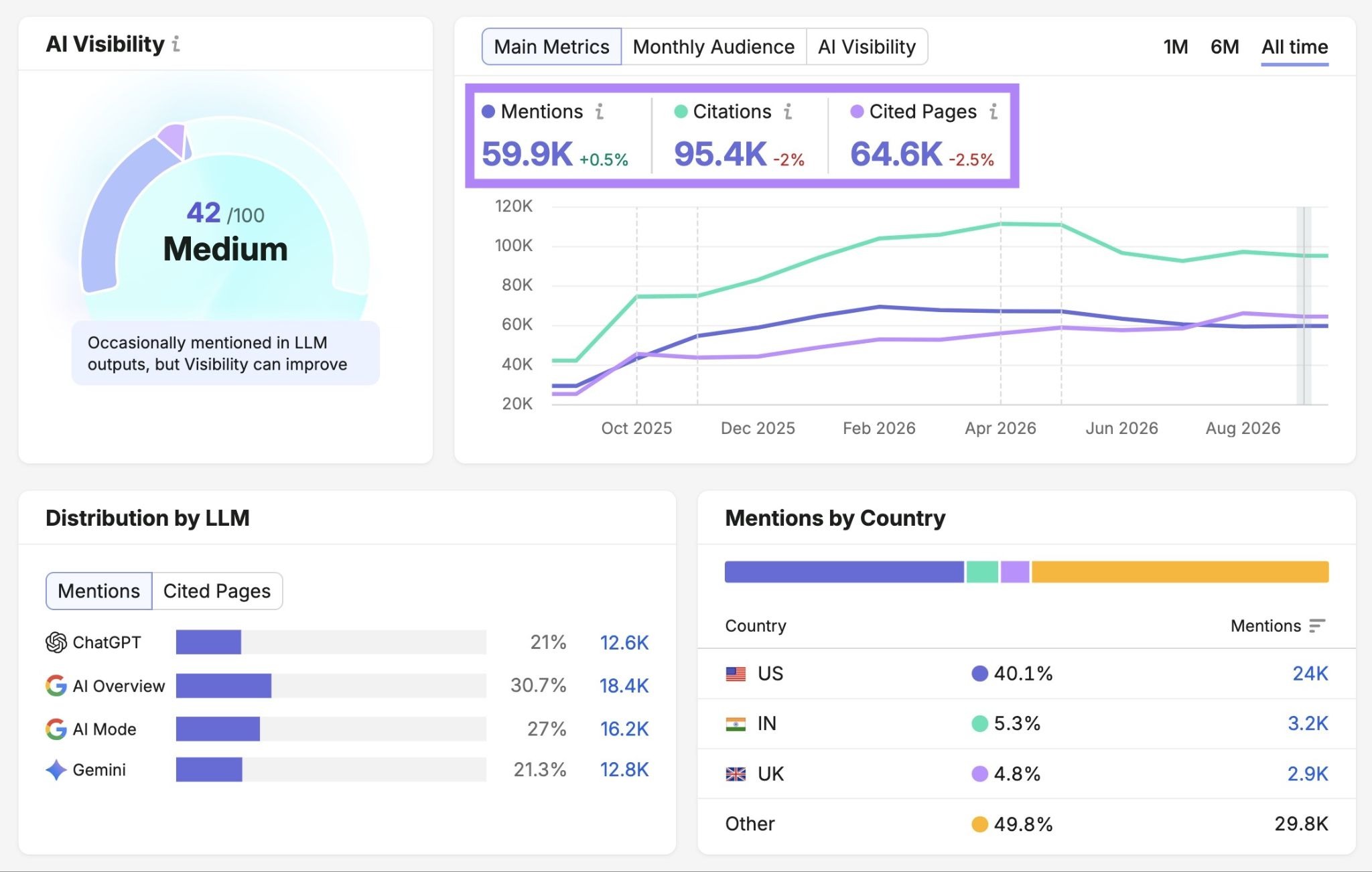Sort by Mentions column sort icon
Image resolution: width=1372 pixels, height=872 pixels.
[x=1317, y=626]
